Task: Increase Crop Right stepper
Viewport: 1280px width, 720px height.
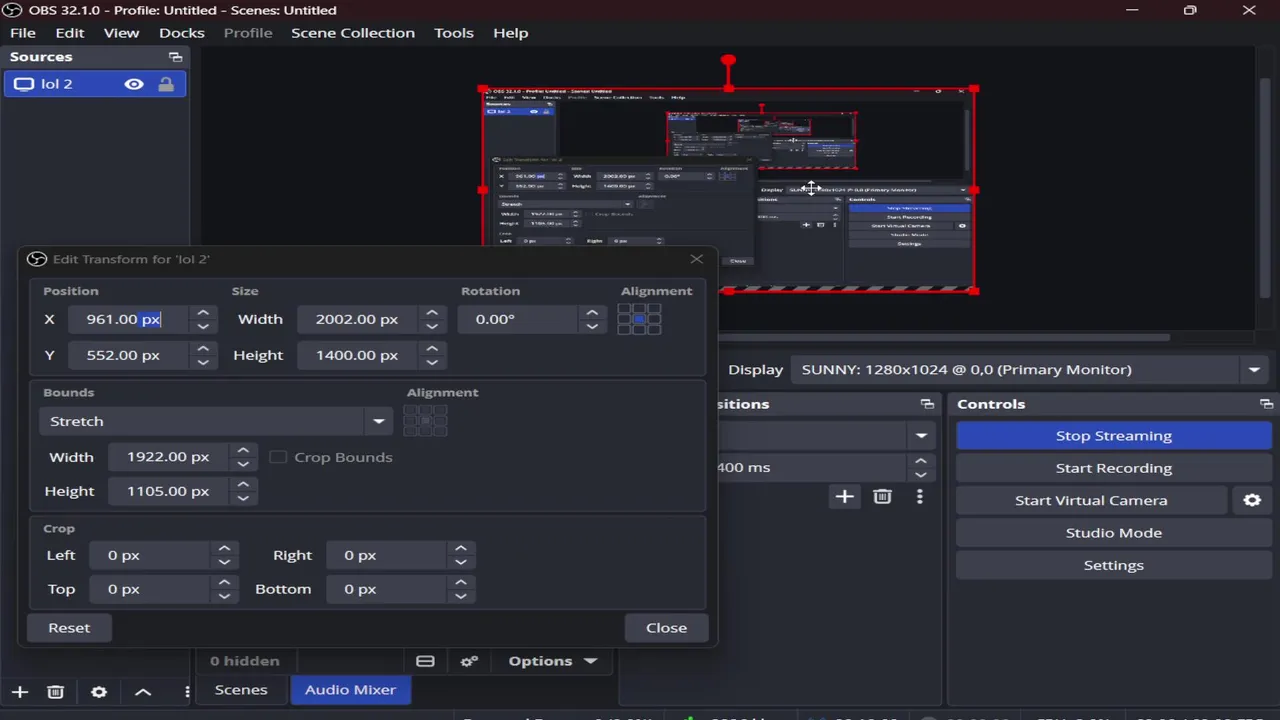Action: click(460, 548)
